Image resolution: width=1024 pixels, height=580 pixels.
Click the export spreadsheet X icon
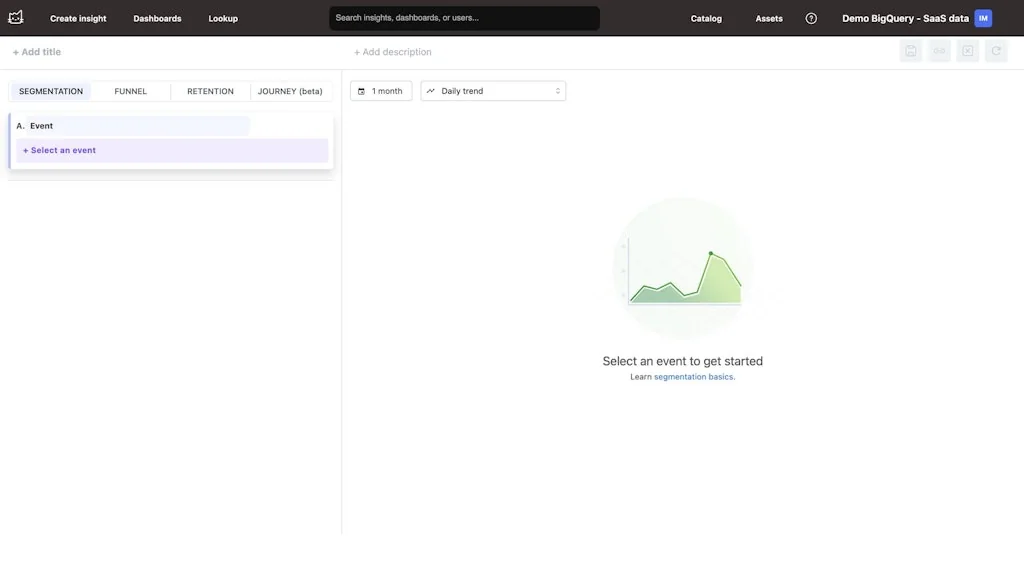pyautogui.click(x=967, y=51)
